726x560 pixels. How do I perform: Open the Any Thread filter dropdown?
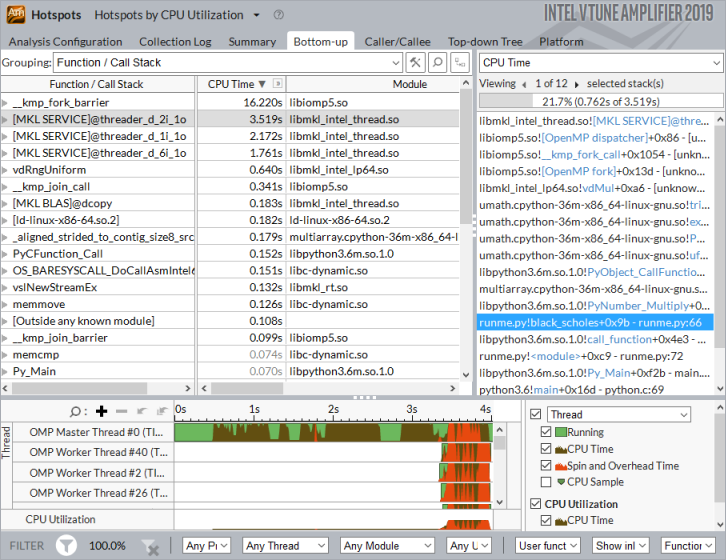click(284, 546)
